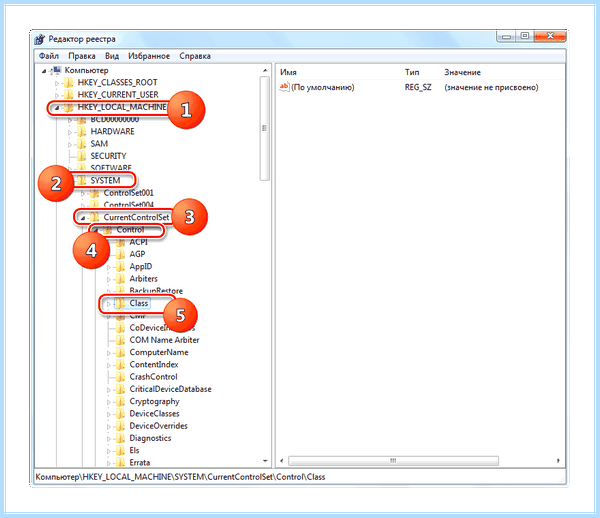
Task: Expand the Class key
Action: tap(109, 304)
